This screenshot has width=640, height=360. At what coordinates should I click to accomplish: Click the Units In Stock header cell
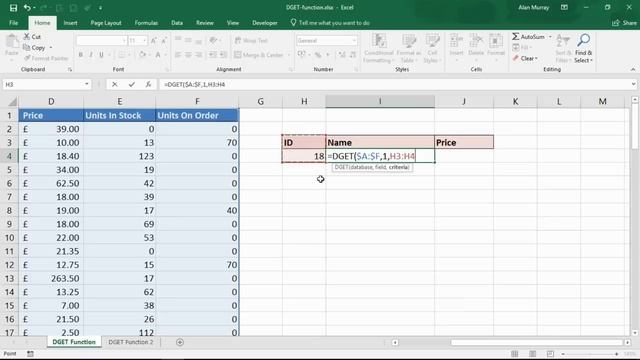[120, 116]
